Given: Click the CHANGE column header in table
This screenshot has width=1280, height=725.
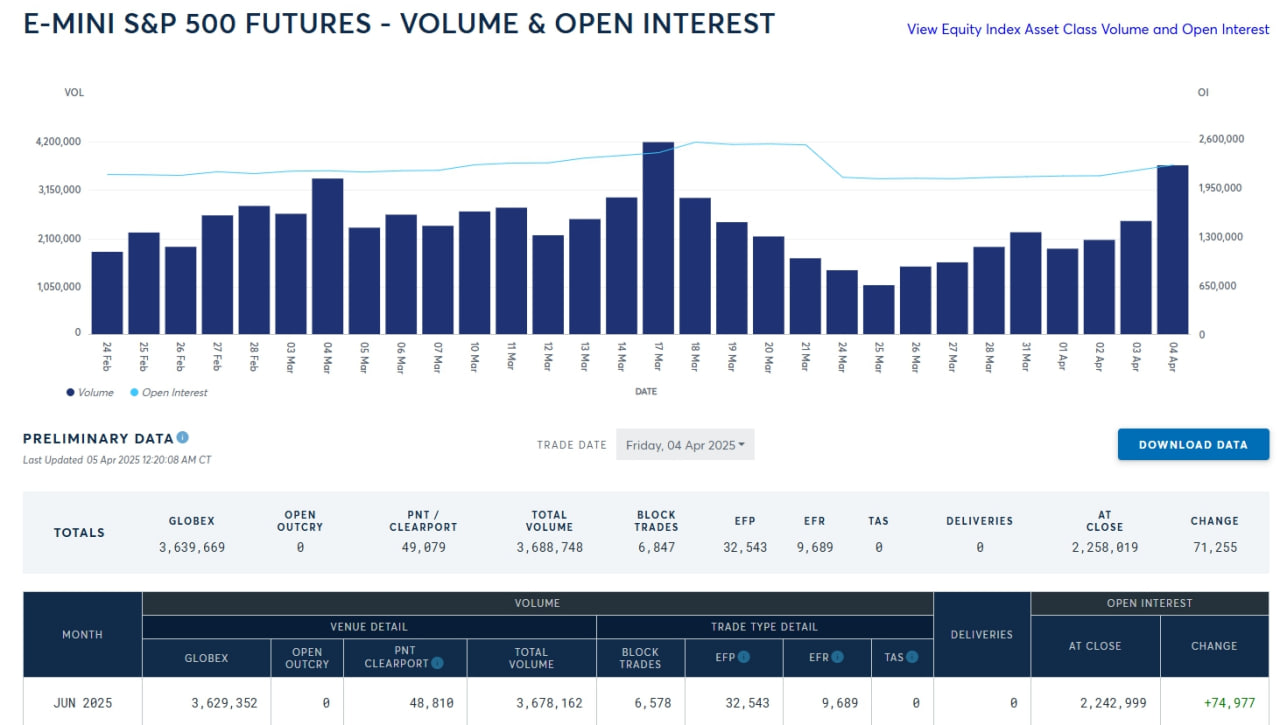Looking at the screenshot, I should click(x=1214, y=646).
